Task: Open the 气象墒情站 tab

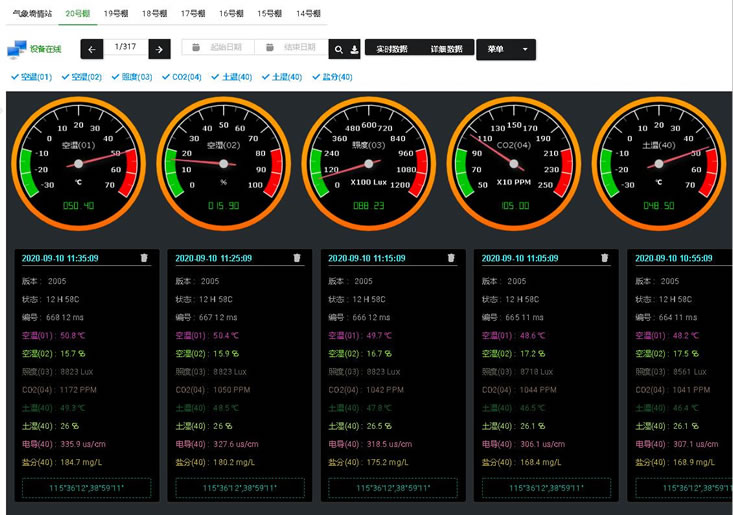Action: click(x=32, y=14)
